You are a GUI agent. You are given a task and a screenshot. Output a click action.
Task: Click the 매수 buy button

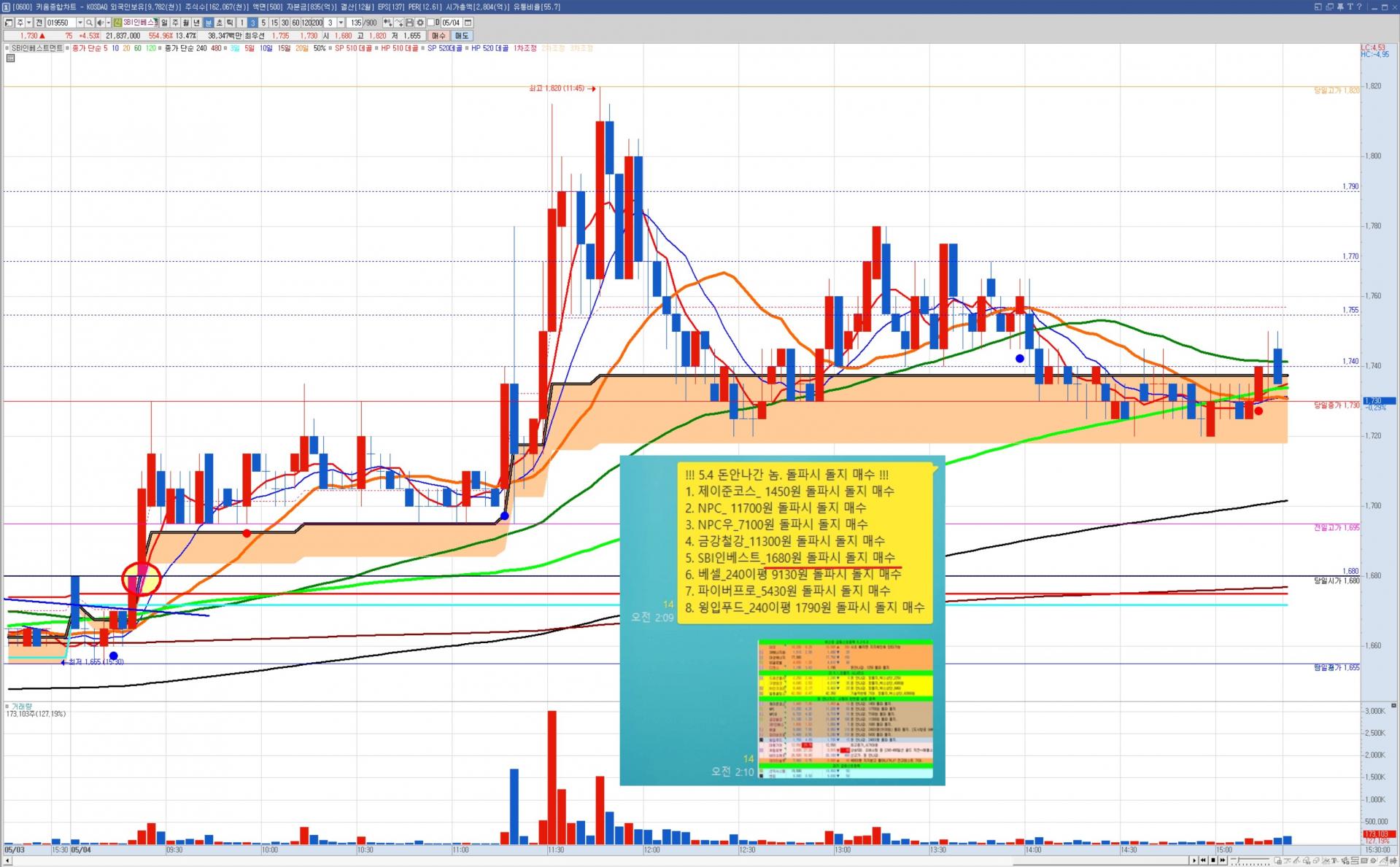438,35
